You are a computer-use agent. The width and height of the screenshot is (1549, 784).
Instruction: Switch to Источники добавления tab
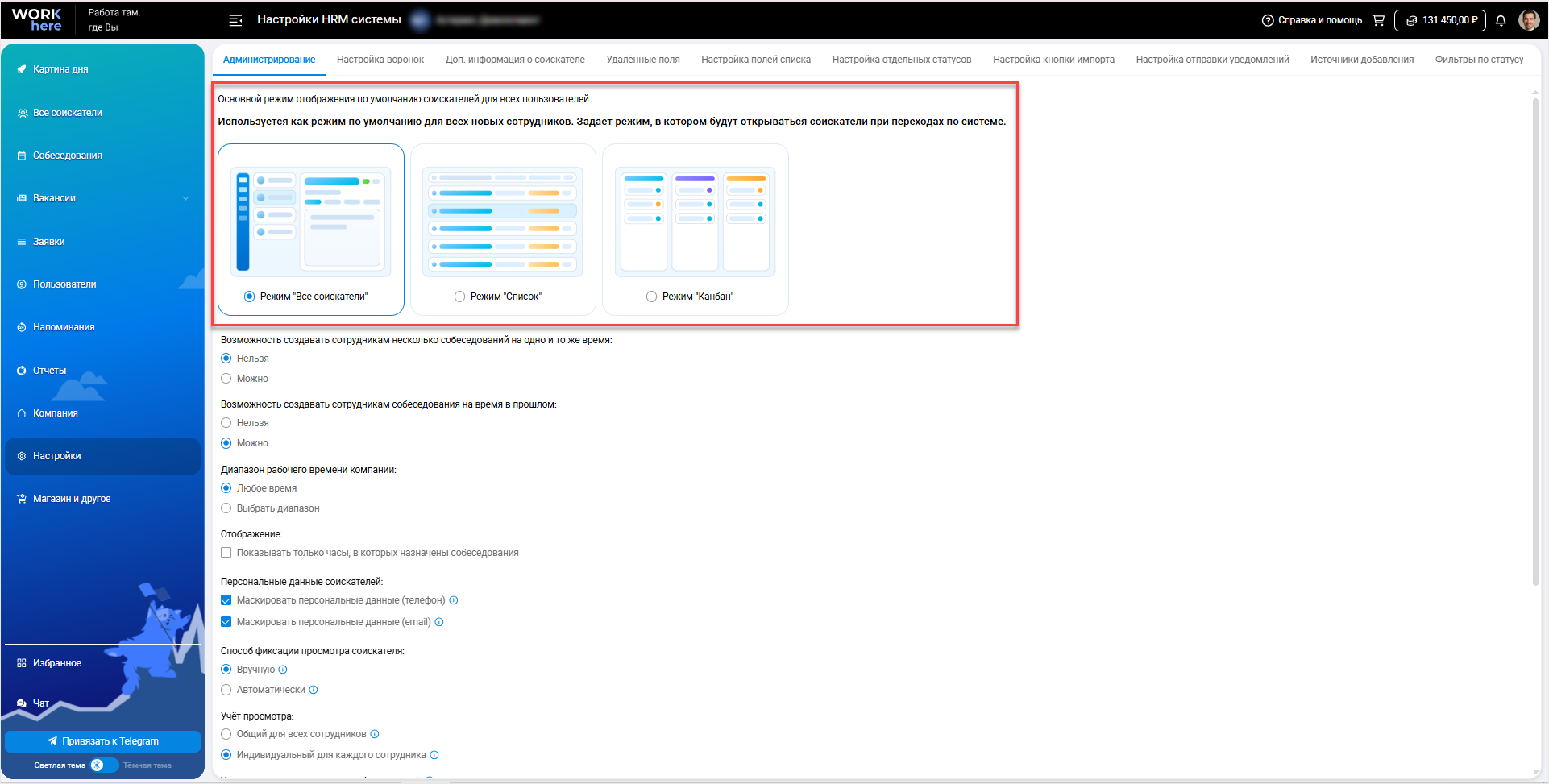tap(1362, 60)
